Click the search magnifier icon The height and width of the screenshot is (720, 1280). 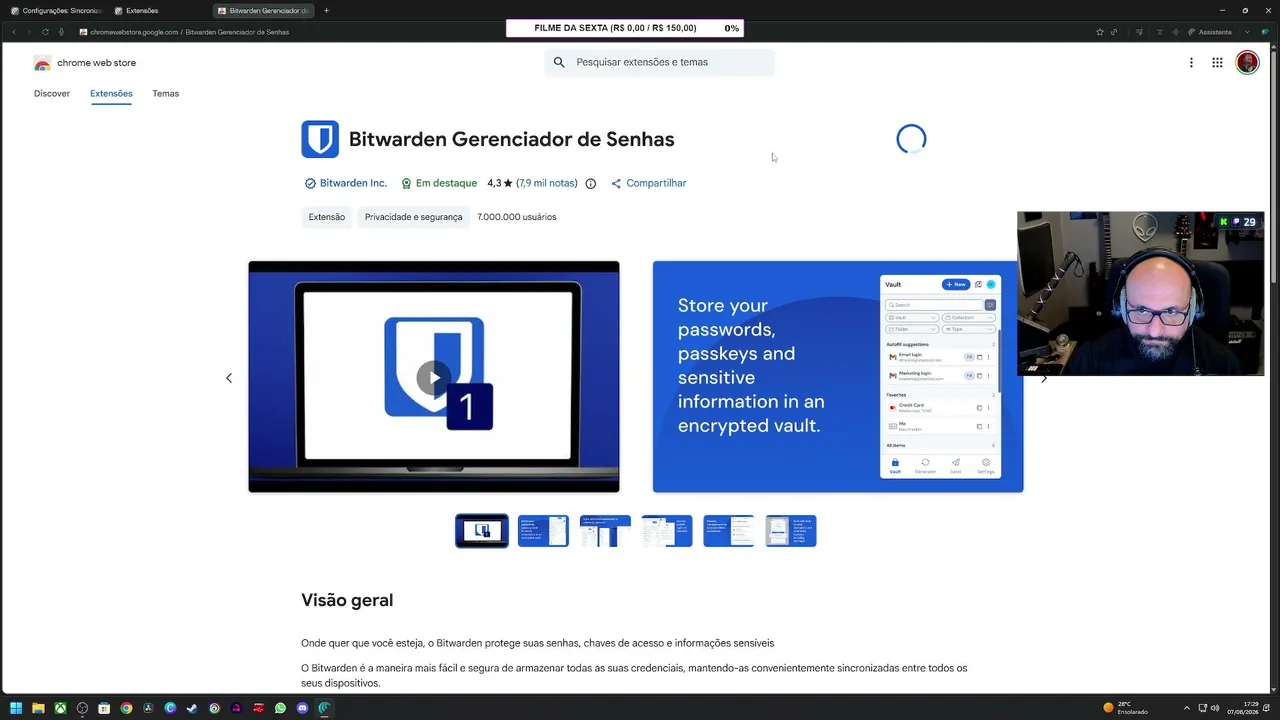click(x=559, y=62)
